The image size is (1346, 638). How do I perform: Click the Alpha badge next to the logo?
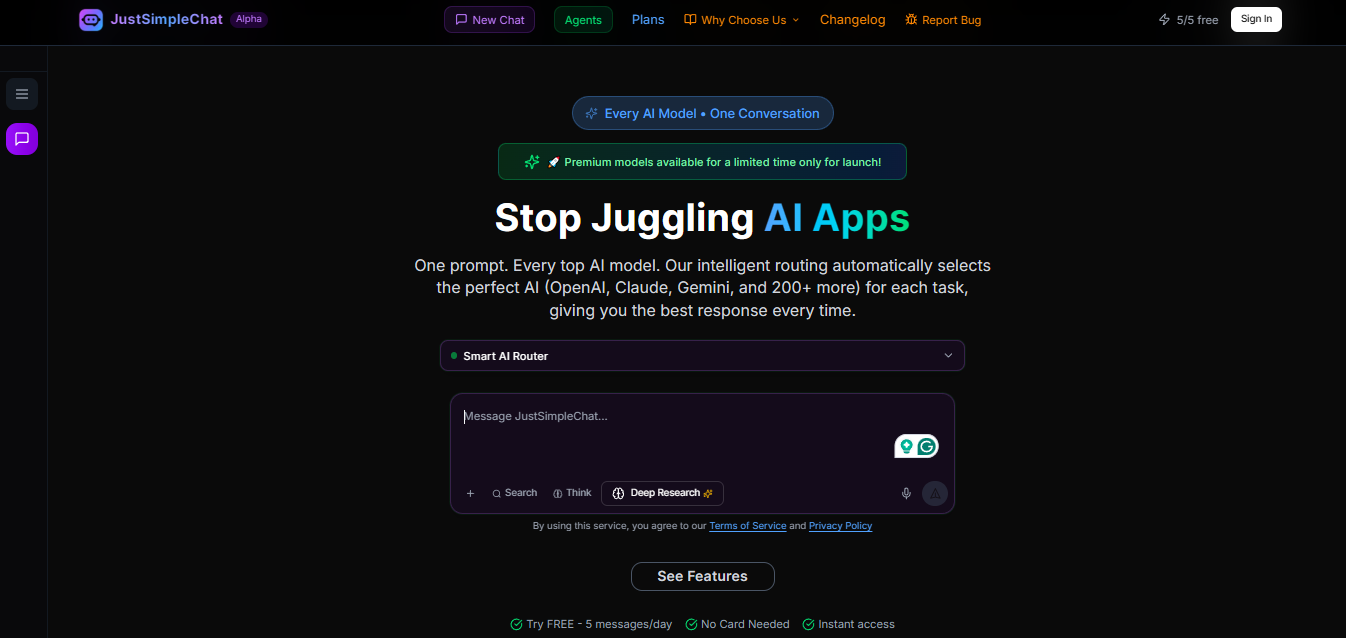coord(249,19)
